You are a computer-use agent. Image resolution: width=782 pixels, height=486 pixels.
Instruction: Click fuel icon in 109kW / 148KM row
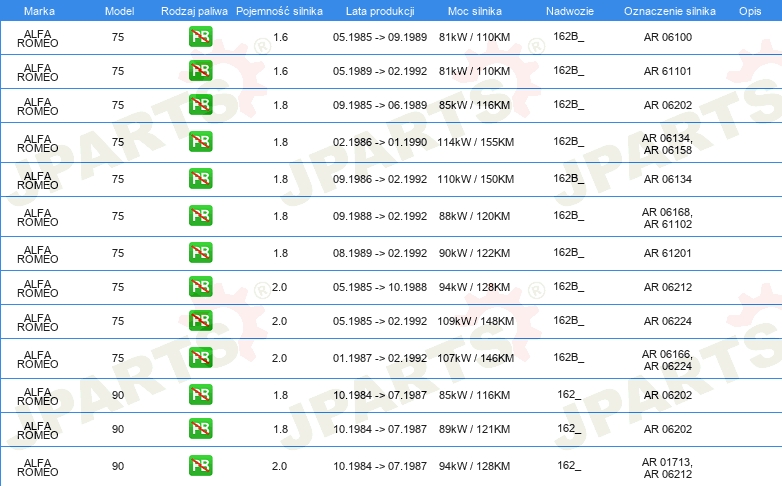pyautogui.click(x=200, y=320)
